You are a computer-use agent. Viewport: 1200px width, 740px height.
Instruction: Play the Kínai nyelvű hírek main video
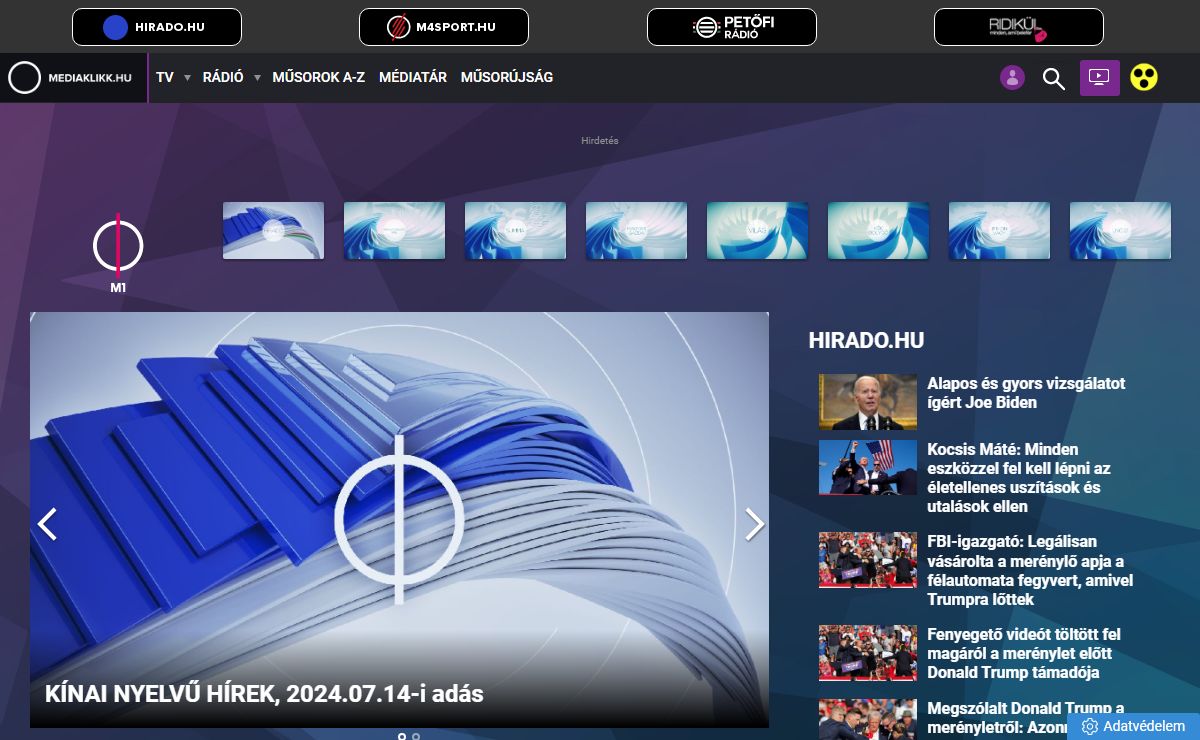(x=399, y=519)
